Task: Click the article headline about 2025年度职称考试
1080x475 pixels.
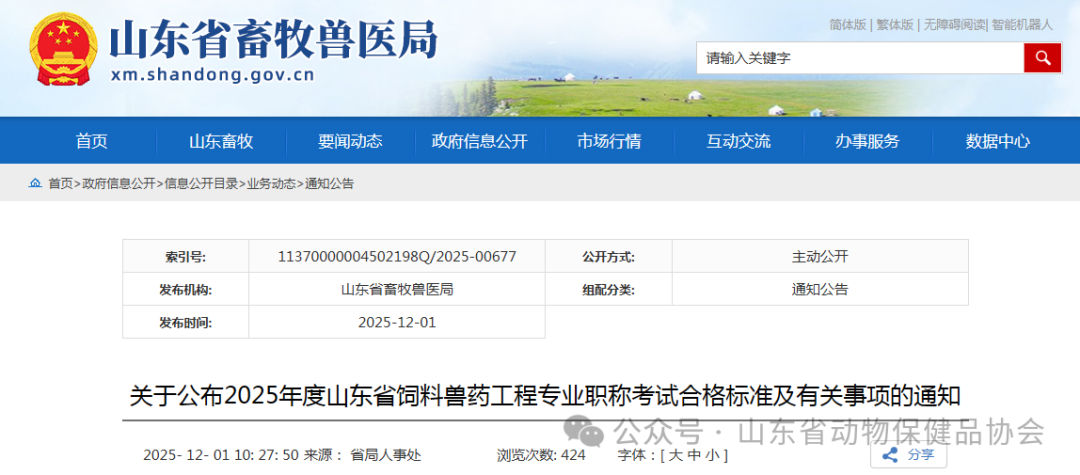Action: tap(545, 396)
